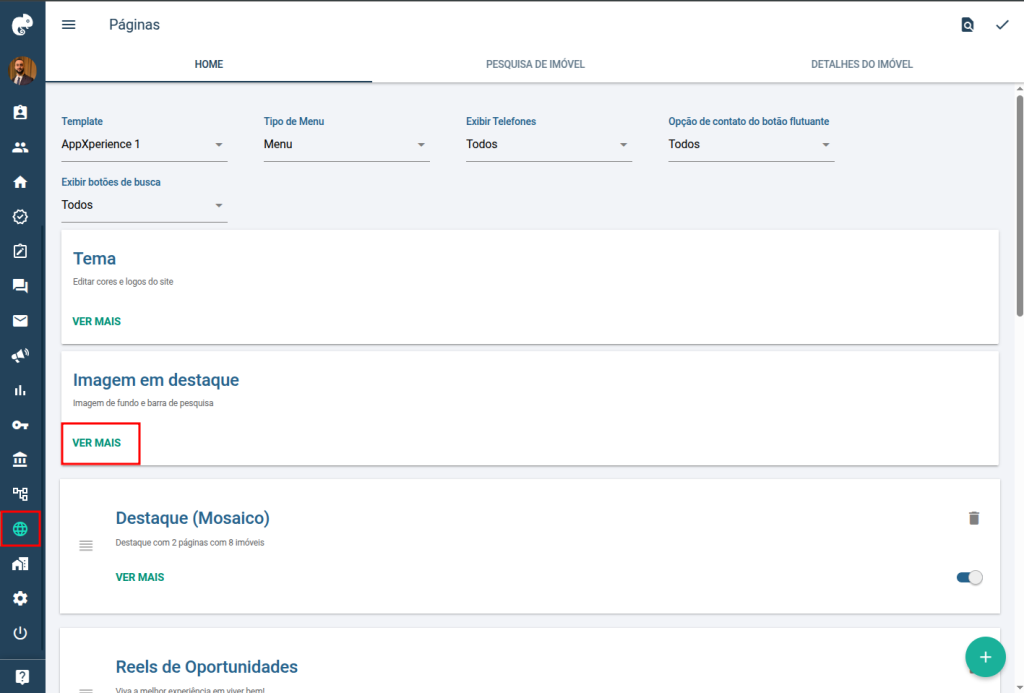The image size is (1024, 693).
Task: Open the key sidebar icon
Action: [20, 425]
